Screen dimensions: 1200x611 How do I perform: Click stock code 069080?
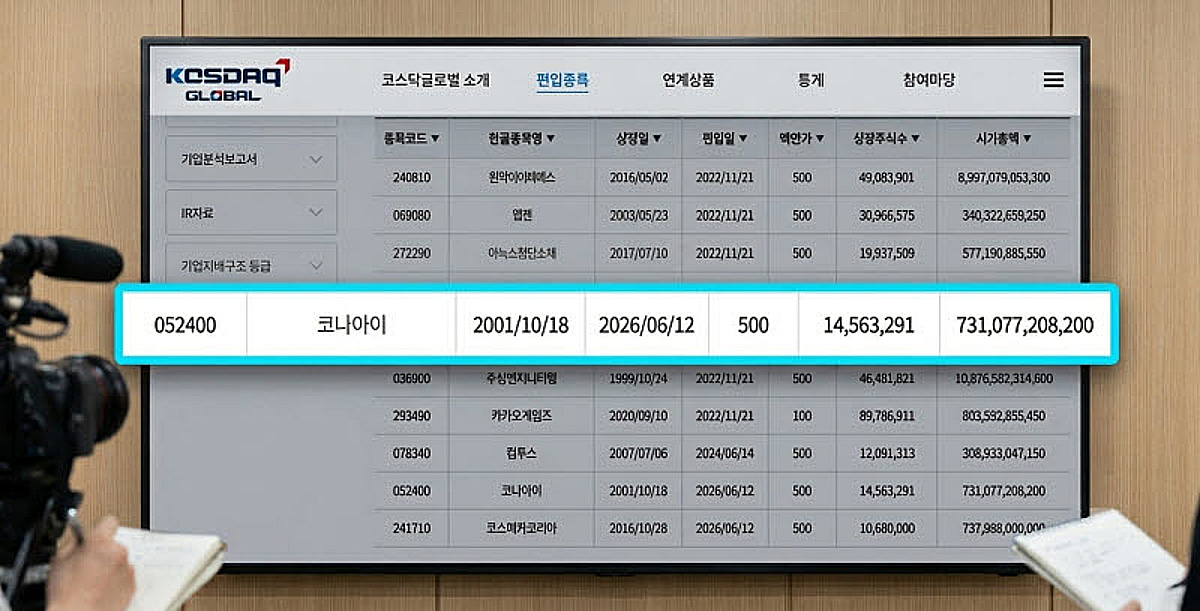(x=411, y=215)
